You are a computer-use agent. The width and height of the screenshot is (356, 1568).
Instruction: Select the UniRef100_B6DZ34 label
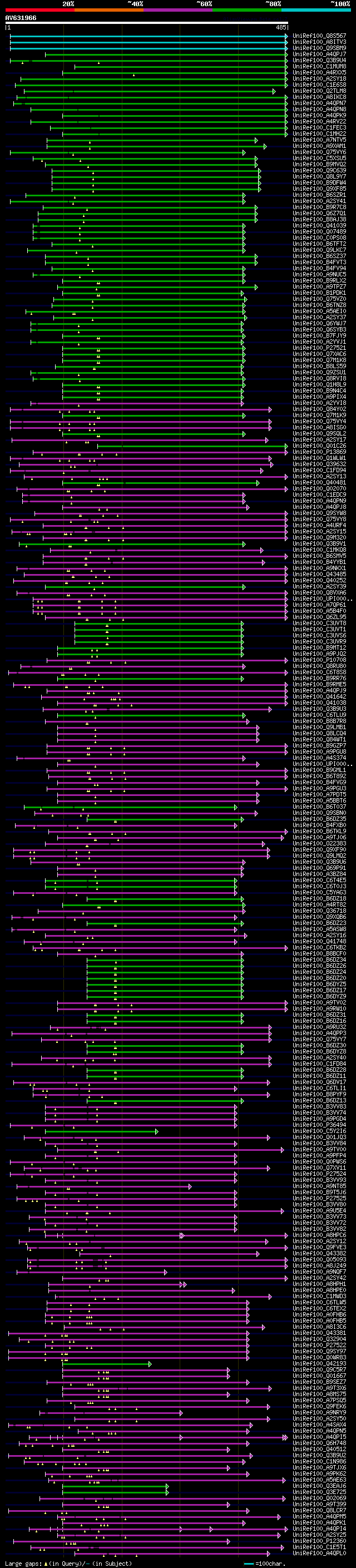[319, 961]
